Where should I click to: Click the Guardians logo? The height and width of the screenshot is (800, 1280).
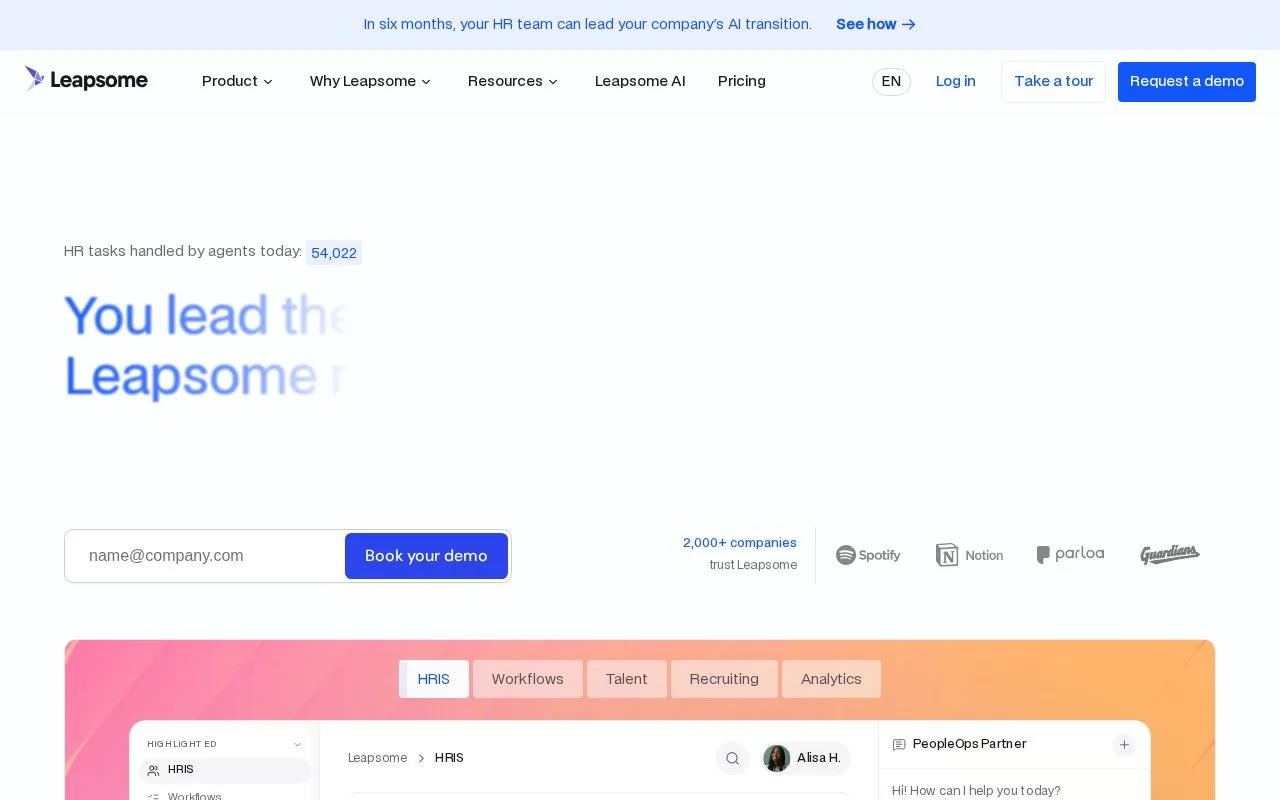(x=1169, y=554)
